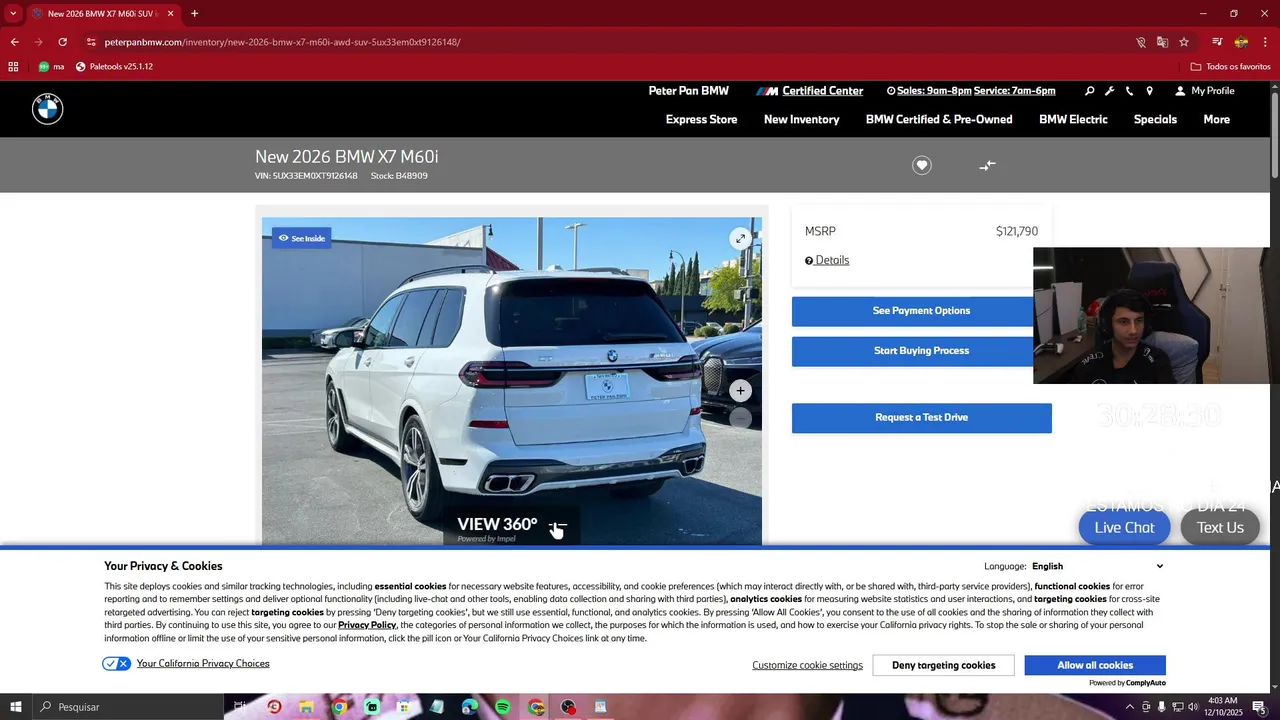Click the compare arrows icon
This screenshot has height=720, width=1280.
(x=987, y=165)
